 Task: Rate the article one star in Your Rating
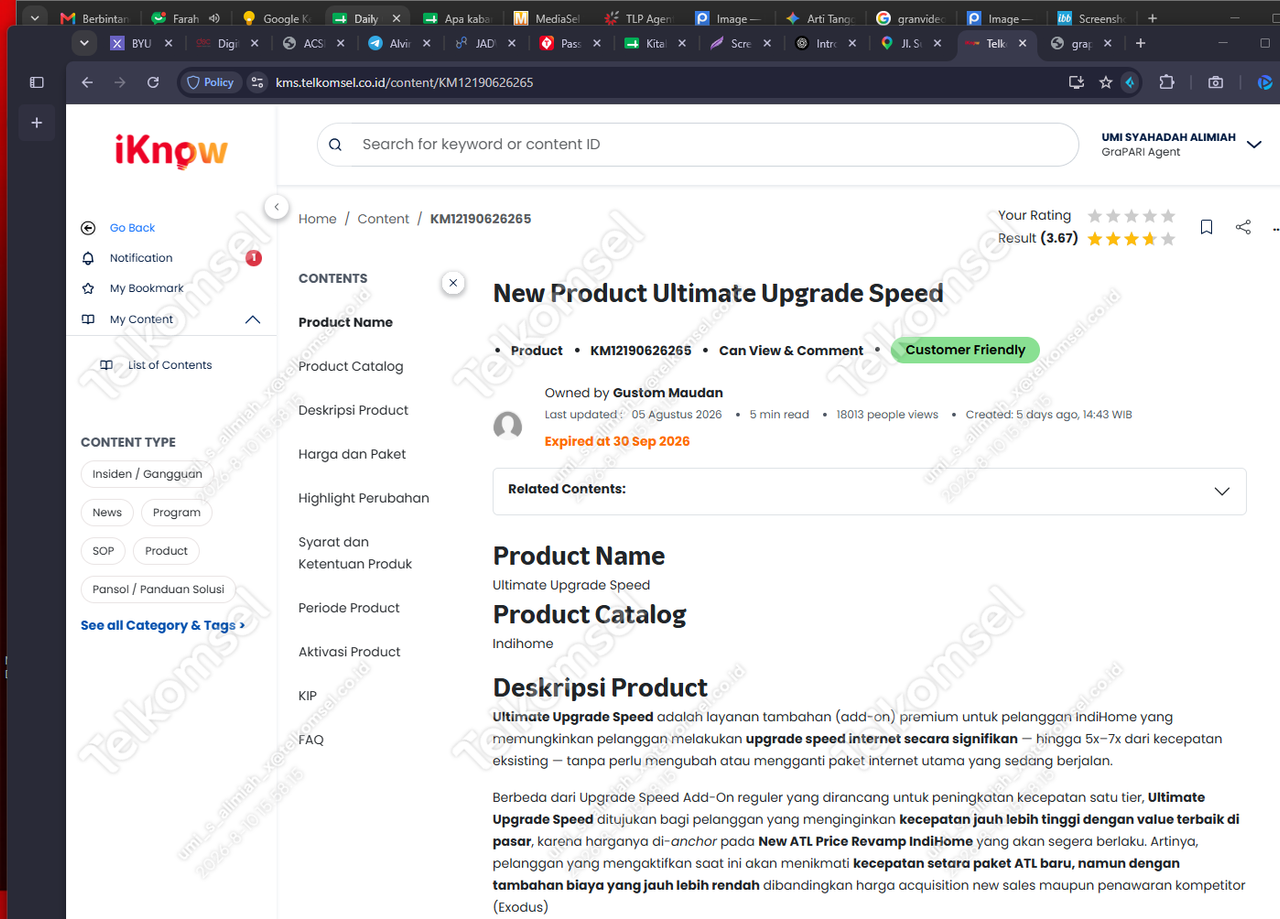click(1095, 216)
